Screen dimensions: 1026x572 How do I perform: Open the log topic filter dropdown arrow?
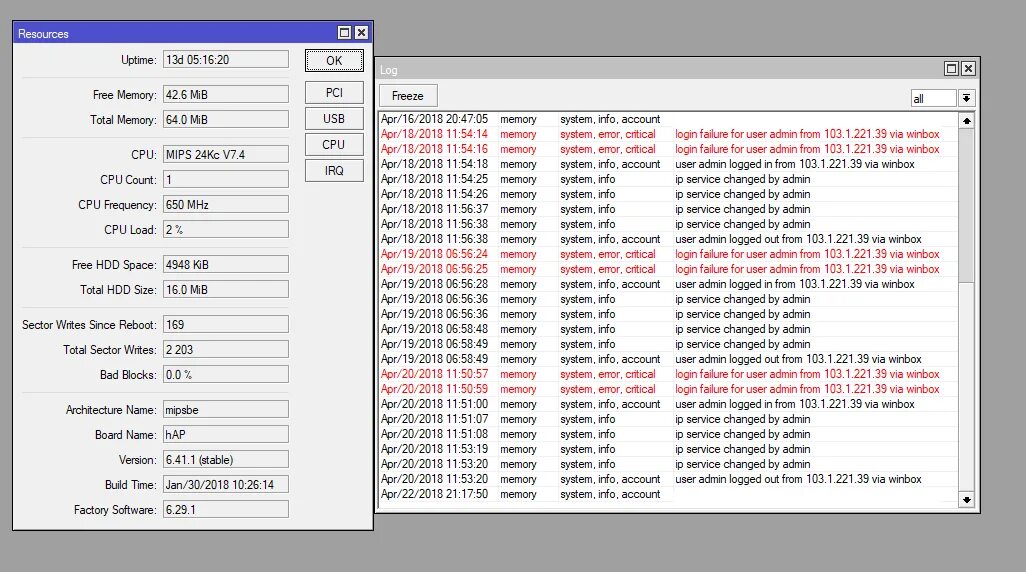point(966,98)
